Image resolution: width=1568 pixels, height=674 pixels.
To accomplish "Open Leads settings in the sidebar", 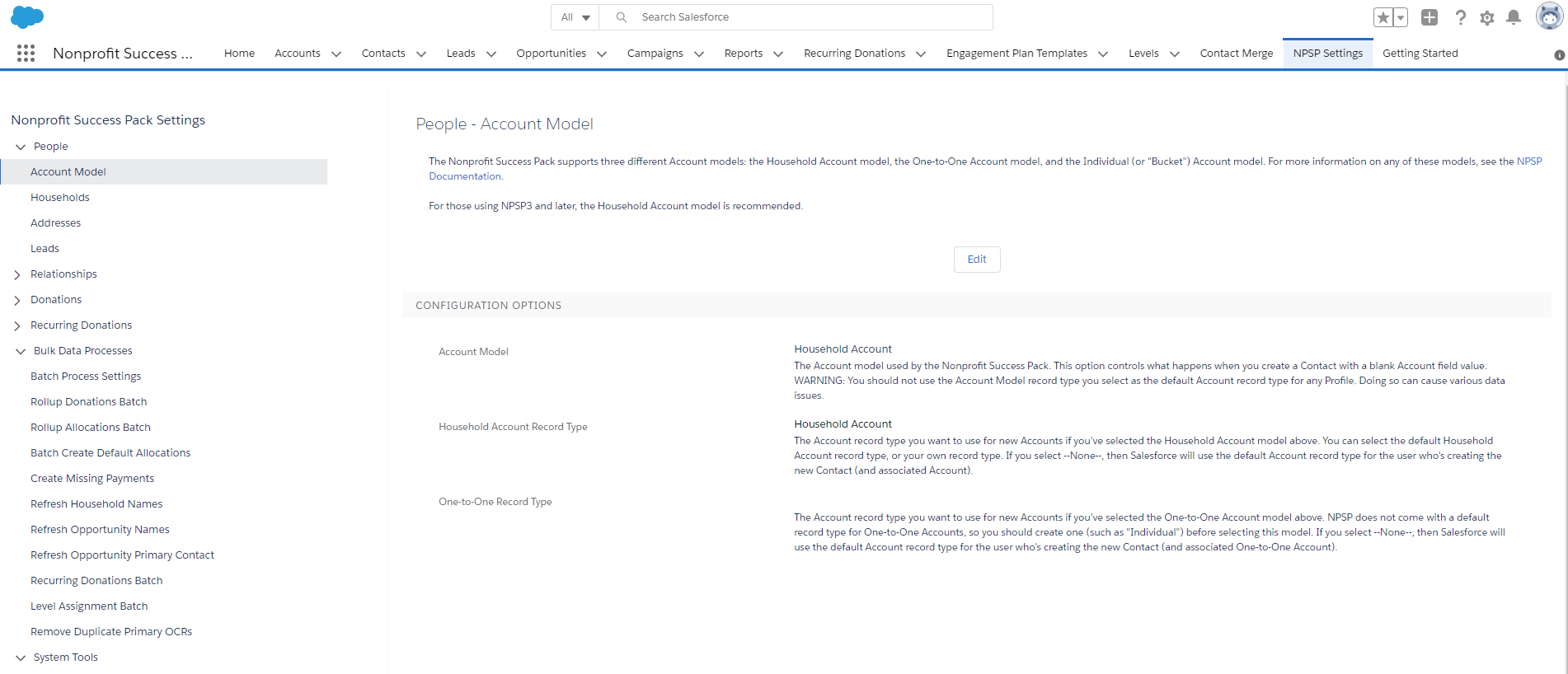I will point(45,249).
